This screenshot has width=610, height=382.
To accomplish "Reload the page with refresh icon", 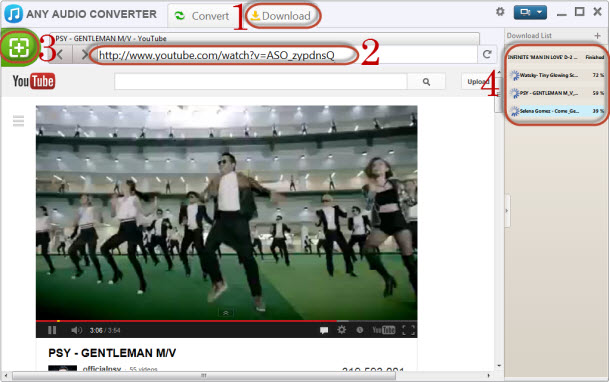I will (487, 54).
